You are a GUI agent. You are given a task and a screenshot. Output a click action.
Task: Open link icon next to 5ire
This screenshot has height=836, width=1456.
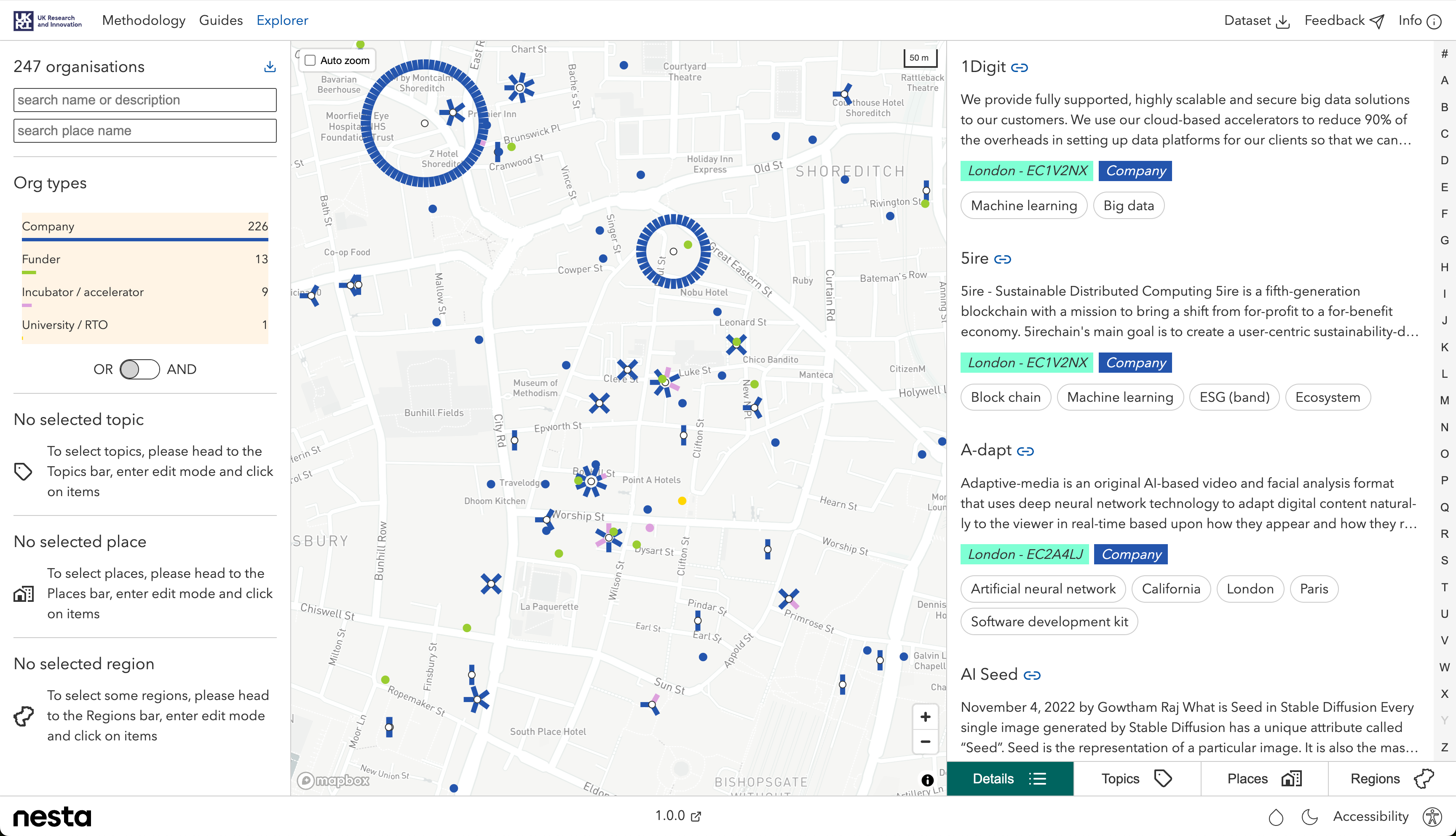click(x=1002, y=259)
